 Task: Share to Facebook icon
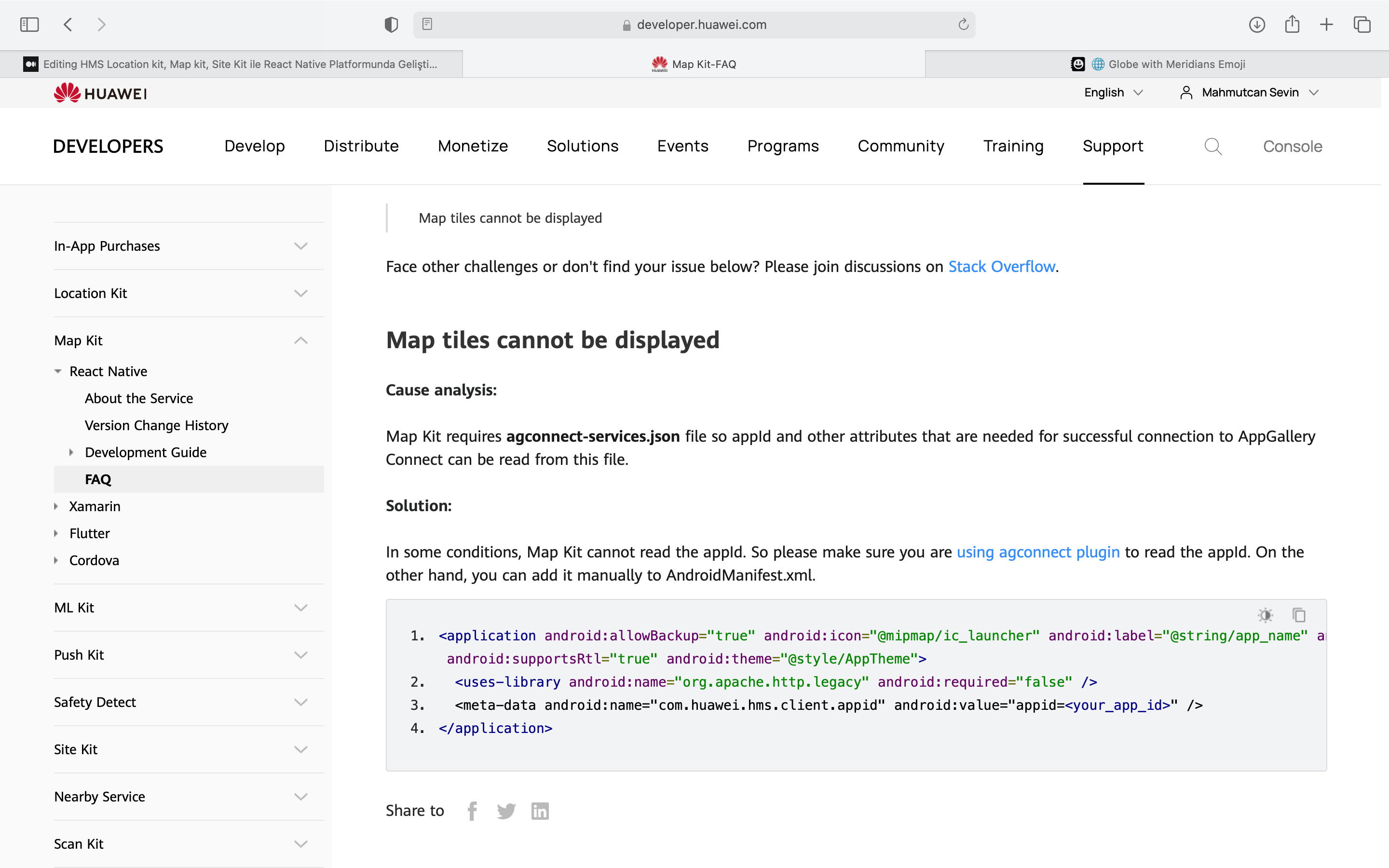472,811
